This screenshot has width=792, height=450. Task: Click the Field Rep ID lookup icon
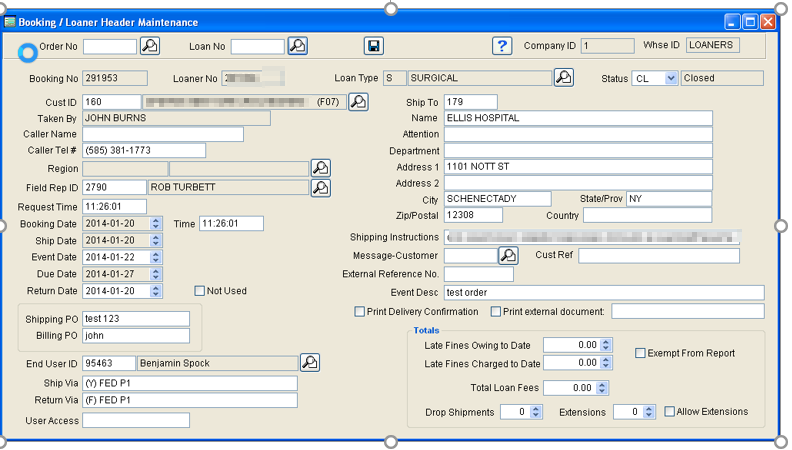point(320,187)
